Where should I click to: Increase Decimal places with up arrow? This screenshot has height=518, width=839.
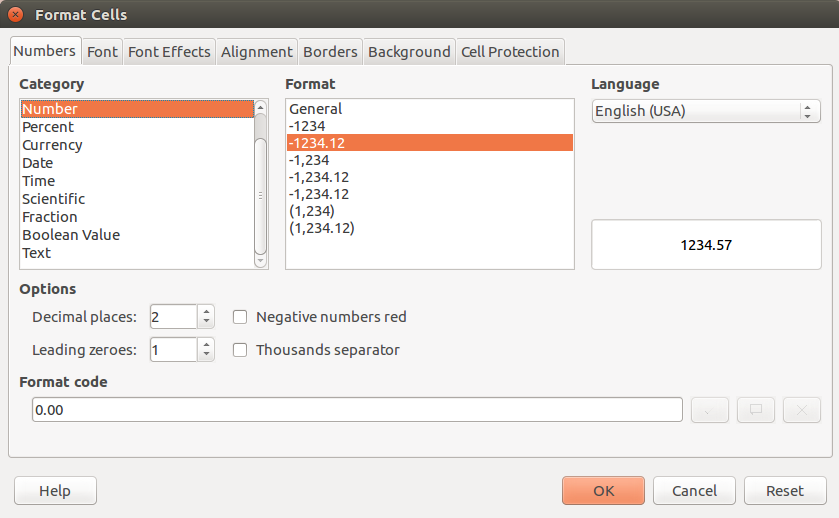(x=206, y=311)
